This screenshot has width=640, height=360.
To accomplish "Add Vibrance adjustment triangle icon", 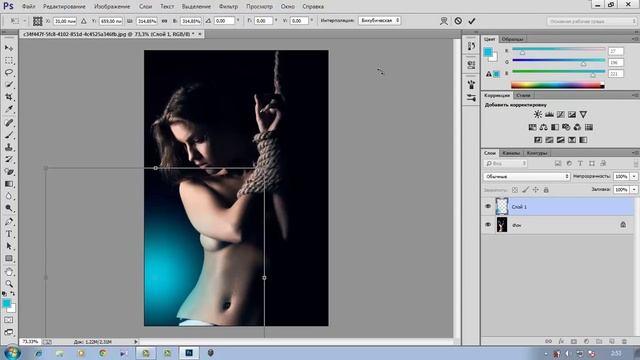I will 583,115.
